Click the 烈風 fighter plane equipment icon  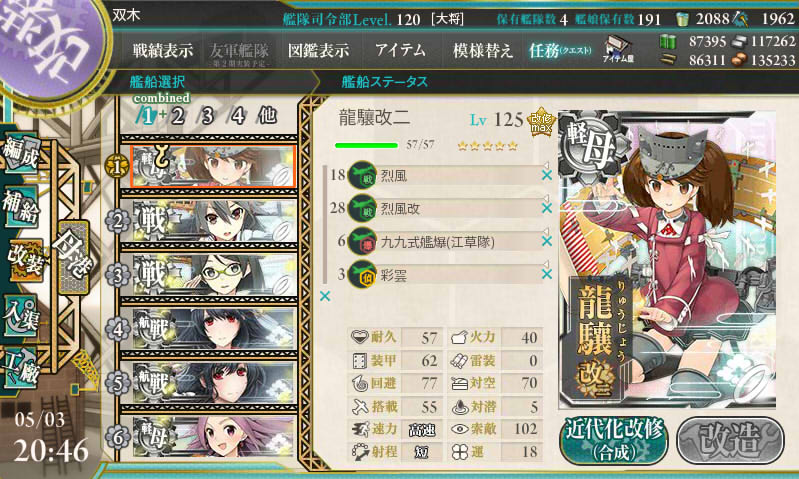[x=362, y=176]
